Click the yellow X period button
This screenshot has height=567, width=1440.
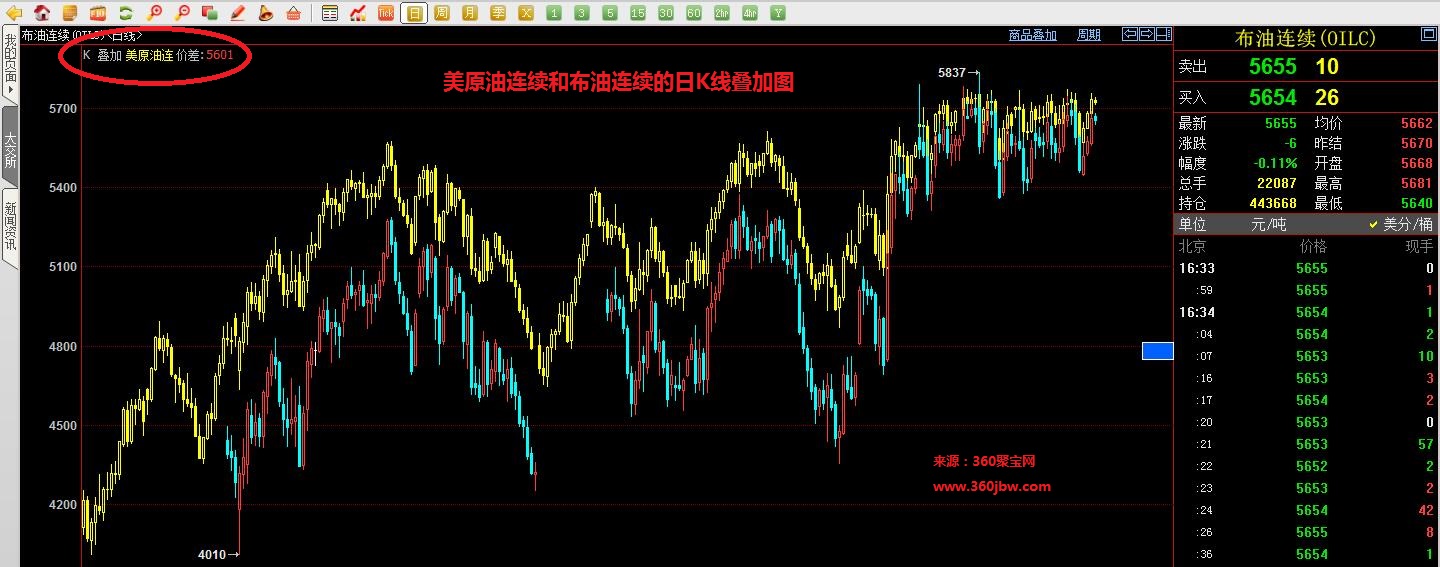click(526, 13)
